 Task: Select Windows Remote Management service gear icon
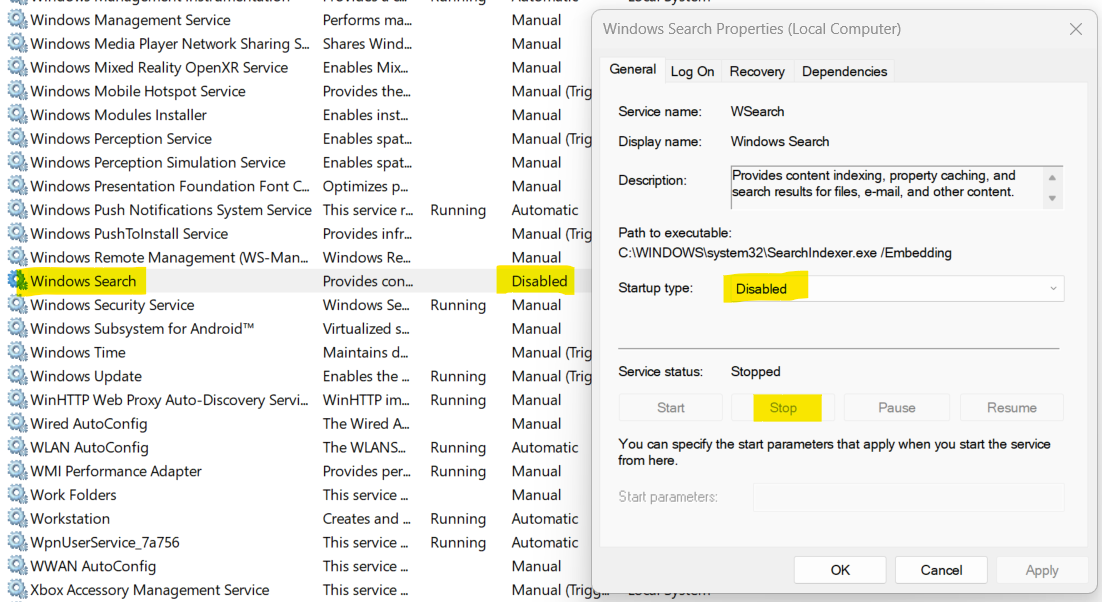click(18, 257)
